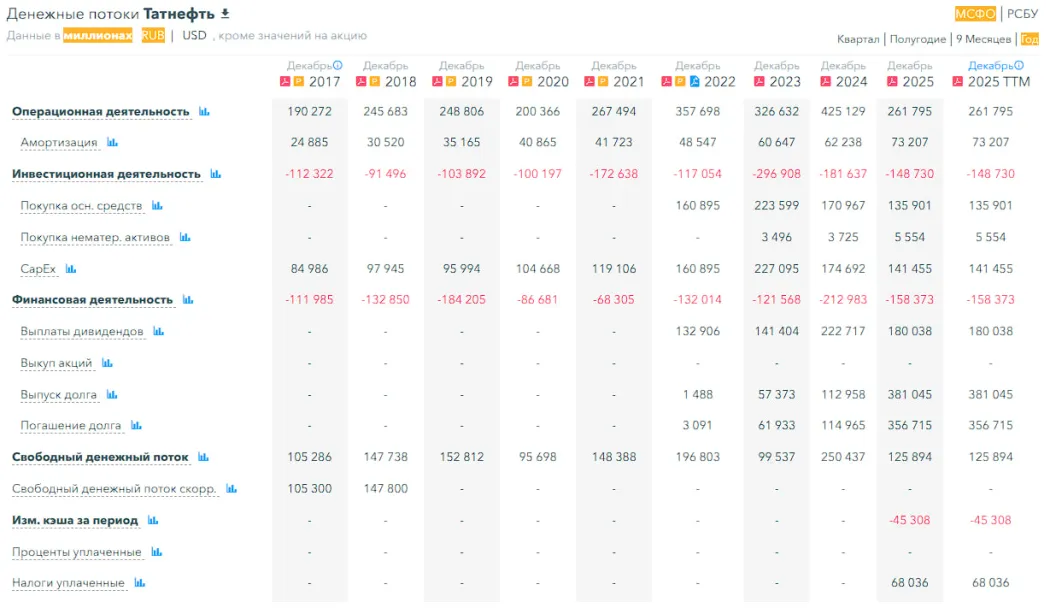Download the Татнефть cash flow data

[x=225, y=13]
